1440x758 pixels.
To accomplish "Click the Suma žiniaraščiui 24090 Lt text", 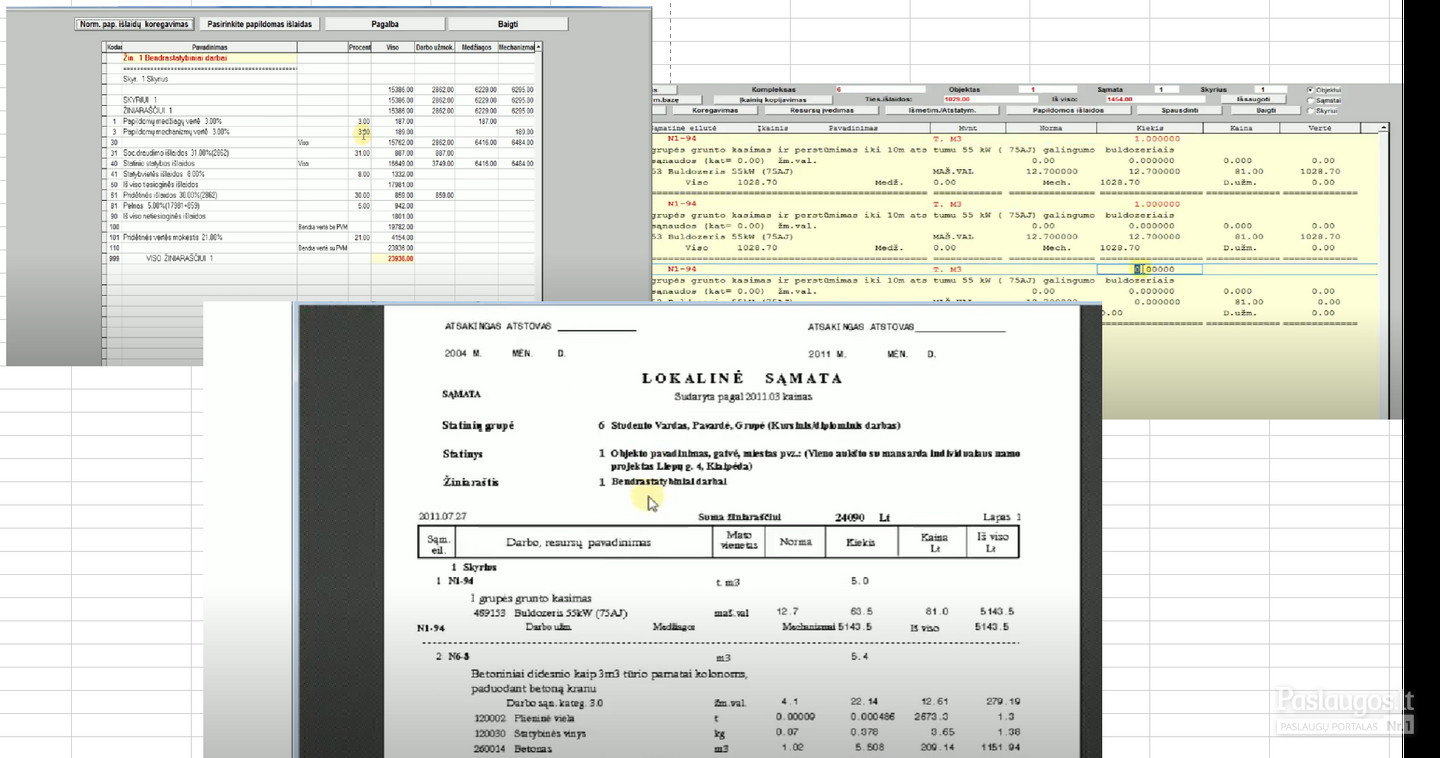I will (x=794, y=517).
